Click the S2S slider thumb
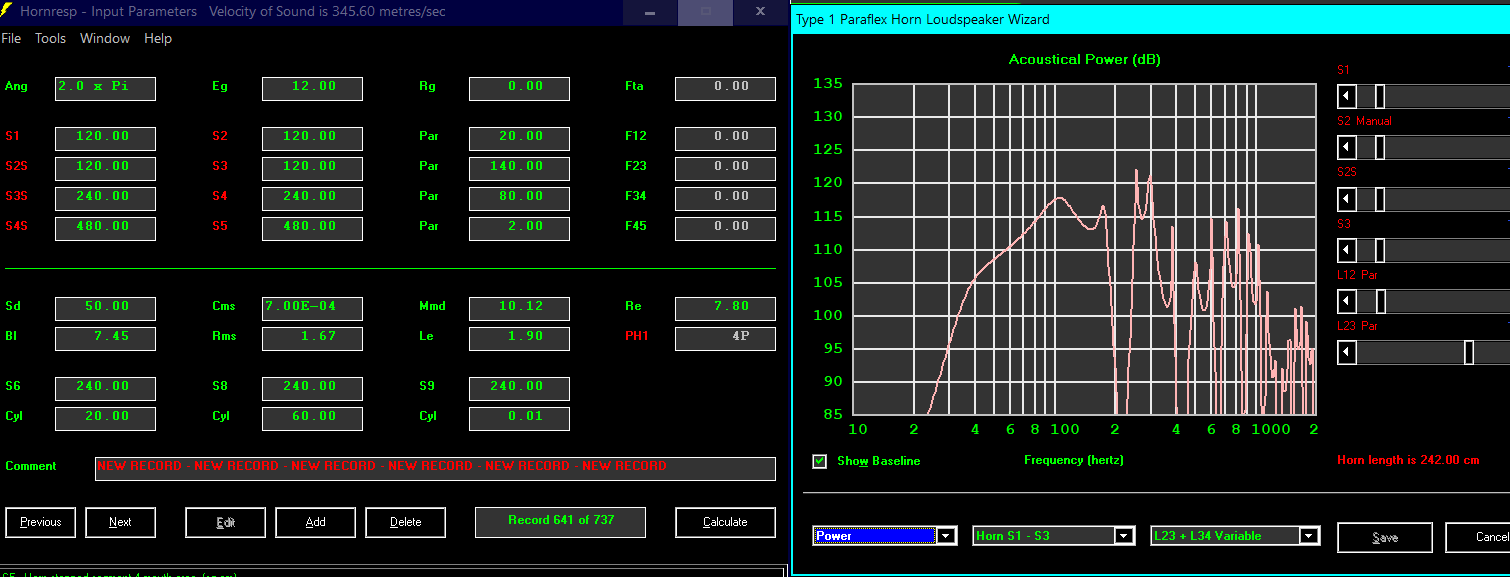 [1380, 199]
